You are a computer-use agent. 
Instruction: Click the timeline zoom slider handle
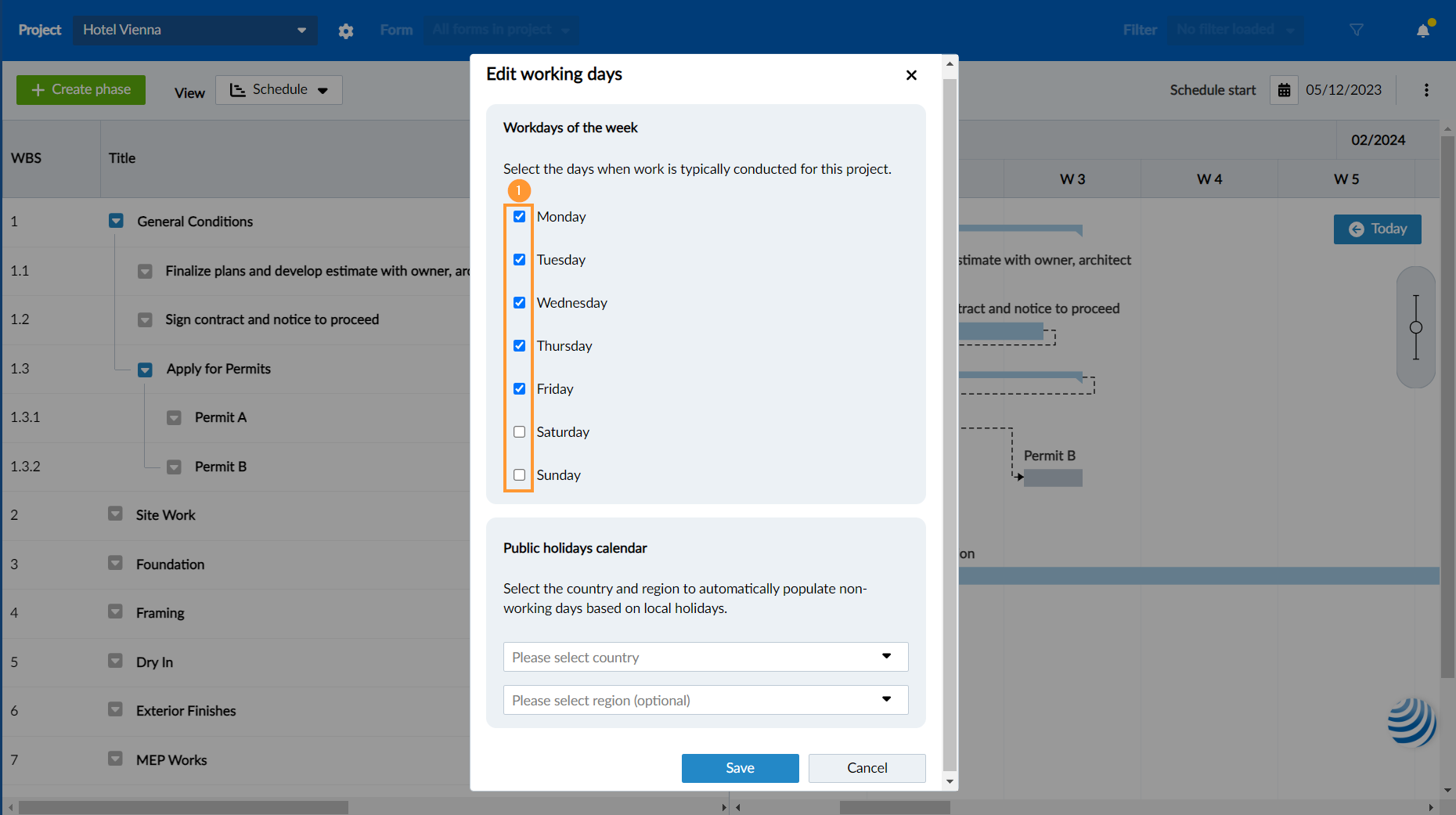click(x=1415, y=327)
